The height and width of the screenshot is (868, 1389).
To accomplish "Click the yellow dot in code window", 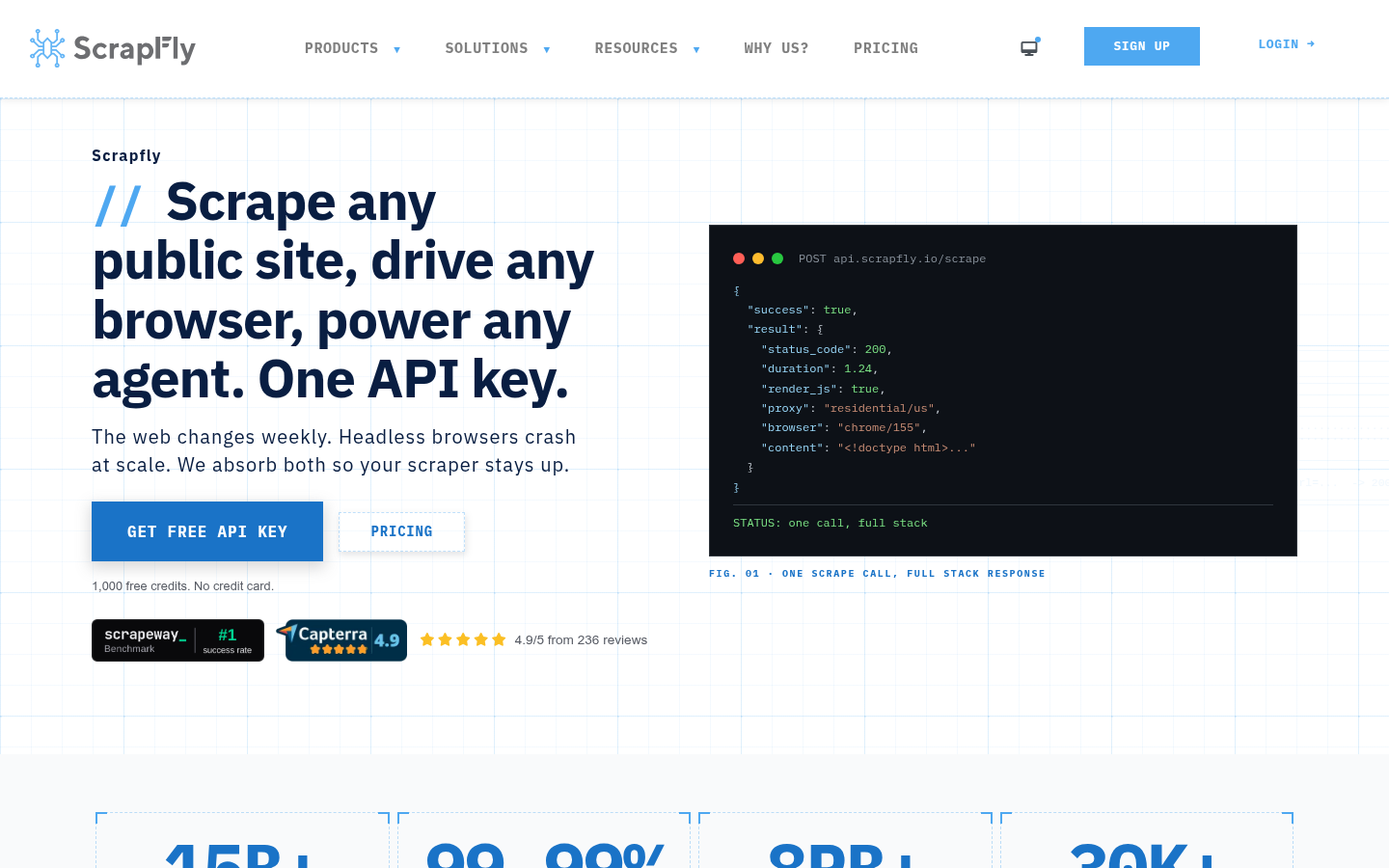I will point(758,258).
